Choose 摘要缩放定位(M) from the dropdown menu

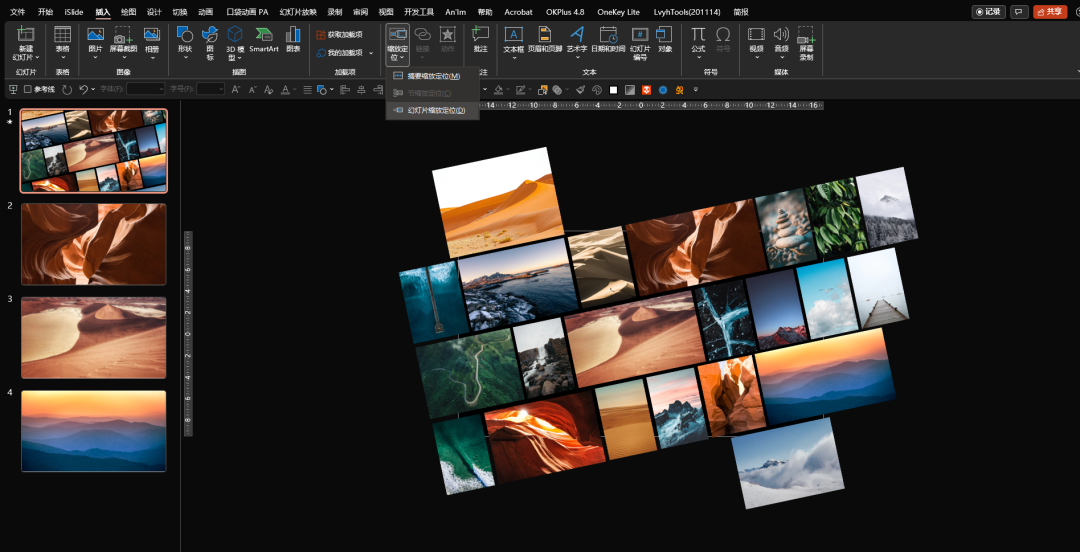433,76
